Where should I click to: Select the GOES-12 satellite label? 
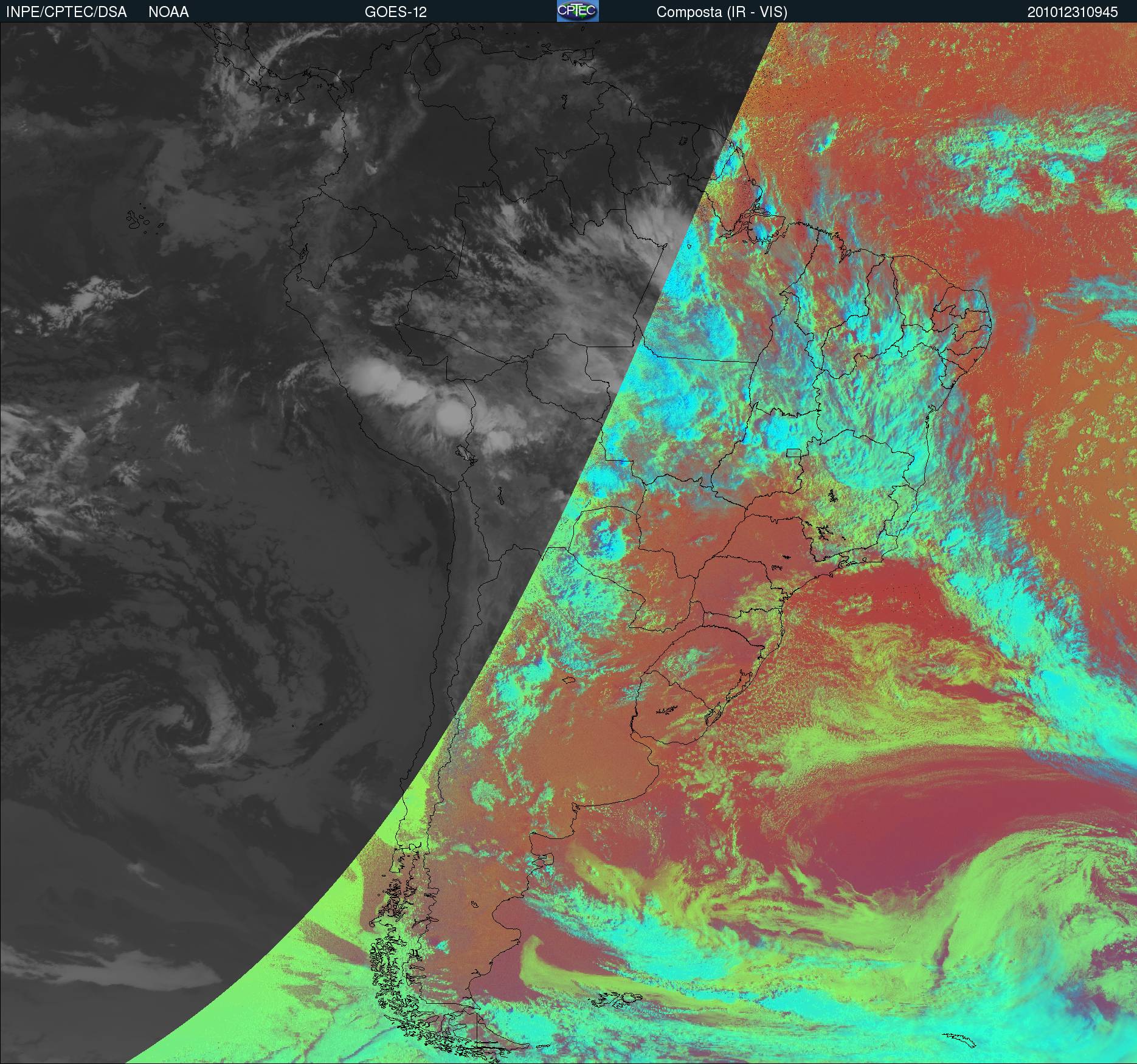[x=395, y=12]
